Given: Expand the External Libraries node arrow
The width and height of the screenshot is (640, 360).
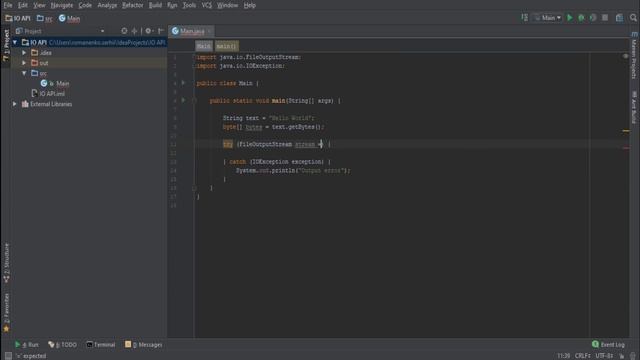Looking at the screenshot, I should (x=15, y=104).
